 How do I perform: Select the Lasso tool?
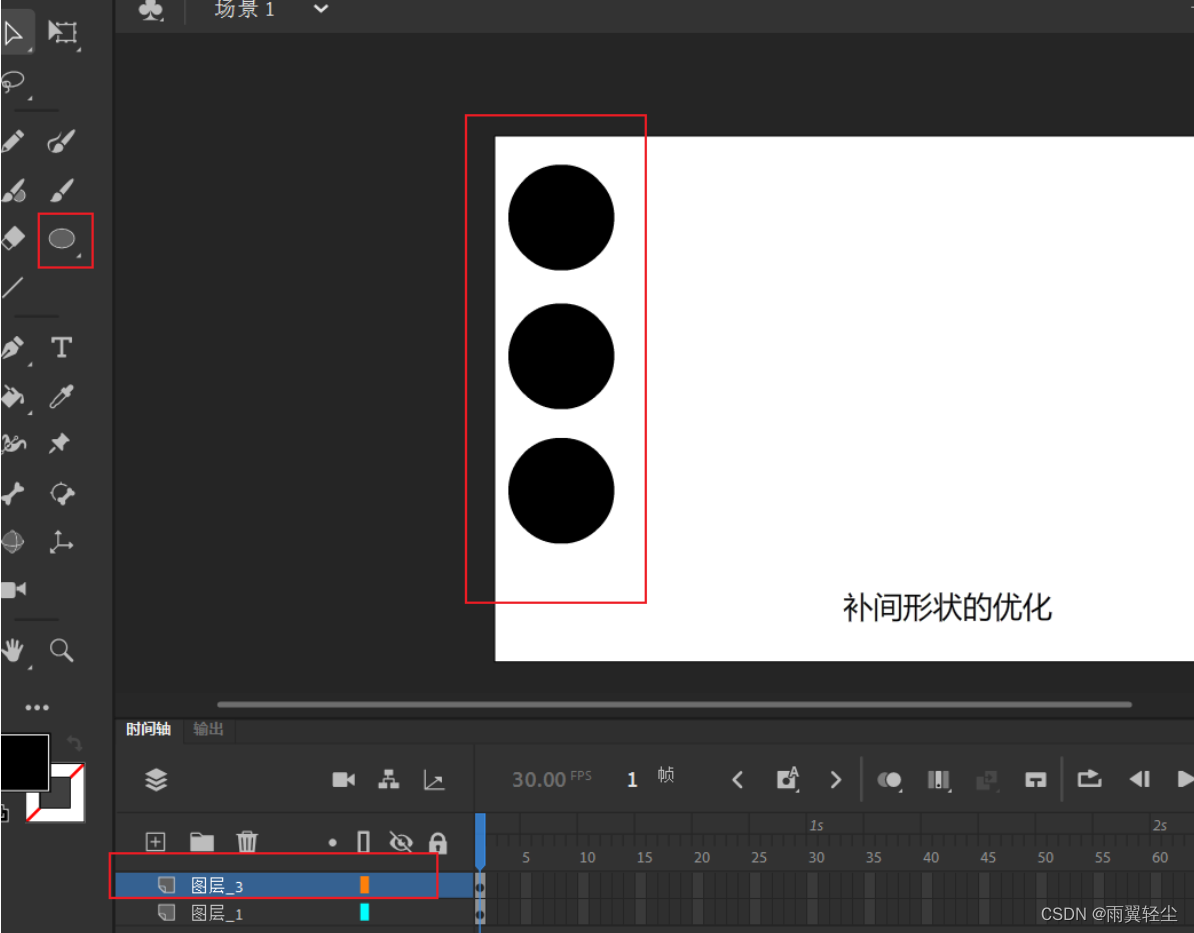(14, 81)
